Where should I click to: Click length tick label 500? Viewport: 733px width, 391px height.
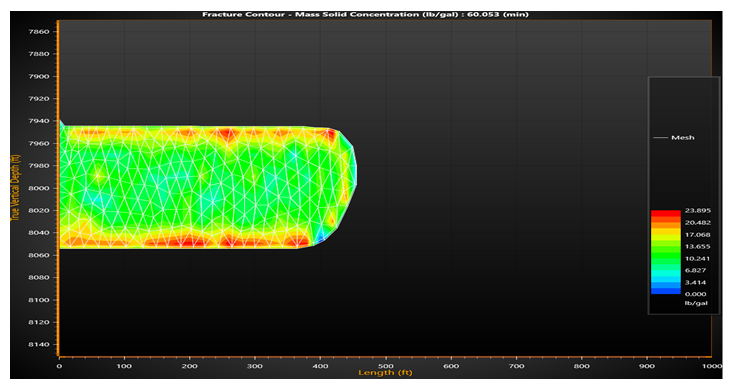coord(386,366)
